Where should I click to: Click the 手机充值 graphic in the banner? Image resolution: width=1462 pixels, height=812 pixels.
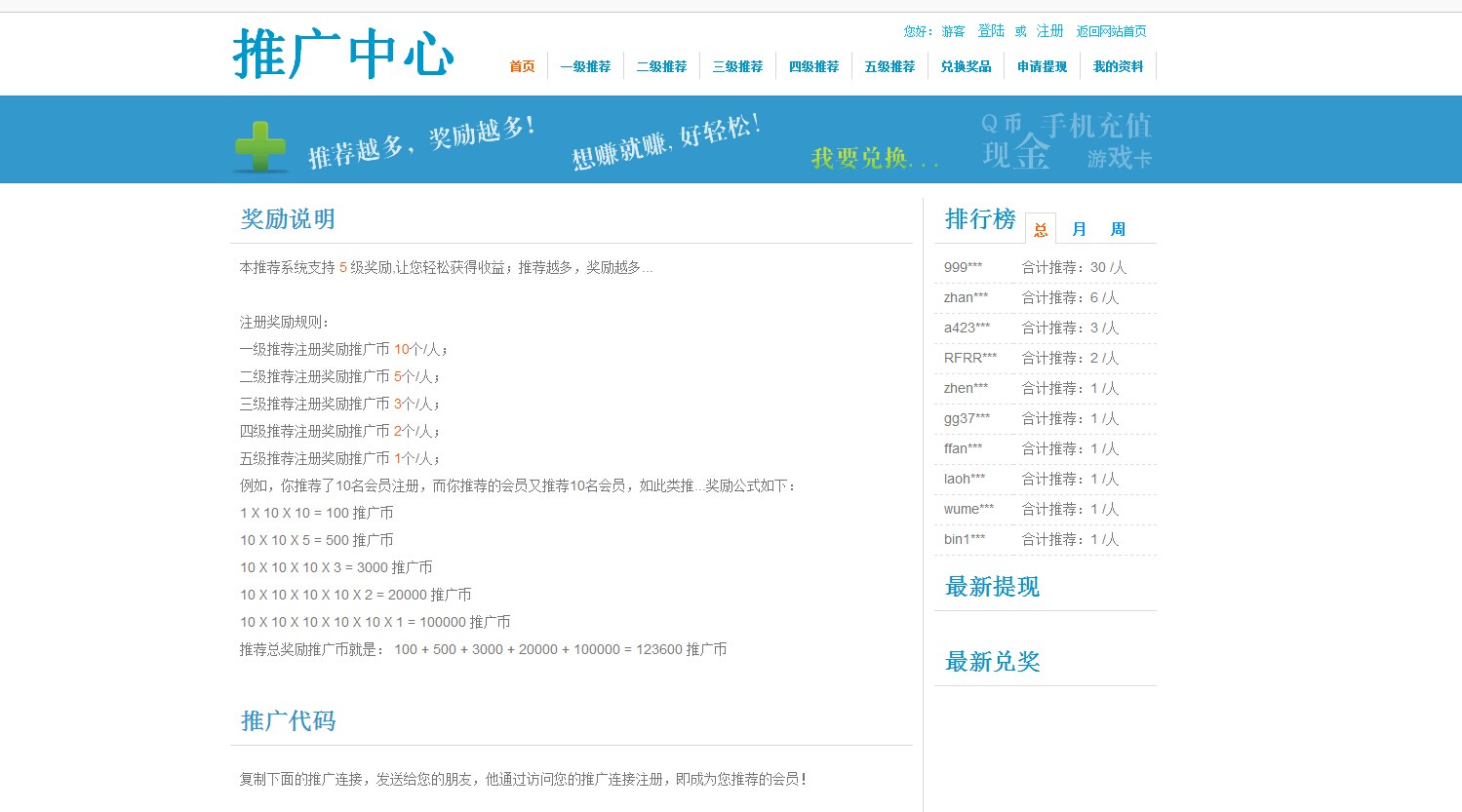coord(1097,127)
